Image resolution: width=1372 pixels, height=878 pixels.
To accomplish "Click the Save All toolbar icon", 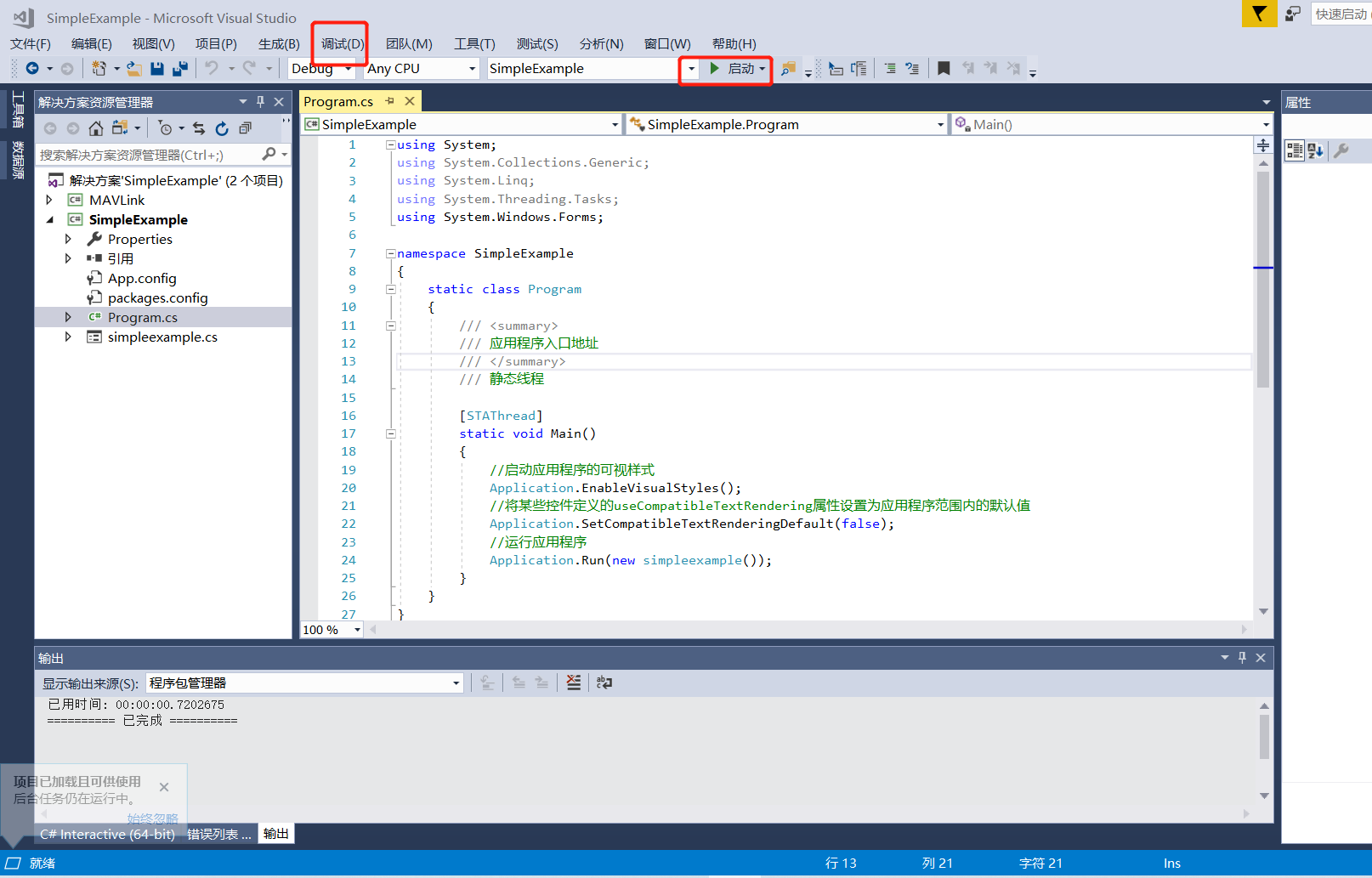I will pyautogui.click(x=180, y=68).
